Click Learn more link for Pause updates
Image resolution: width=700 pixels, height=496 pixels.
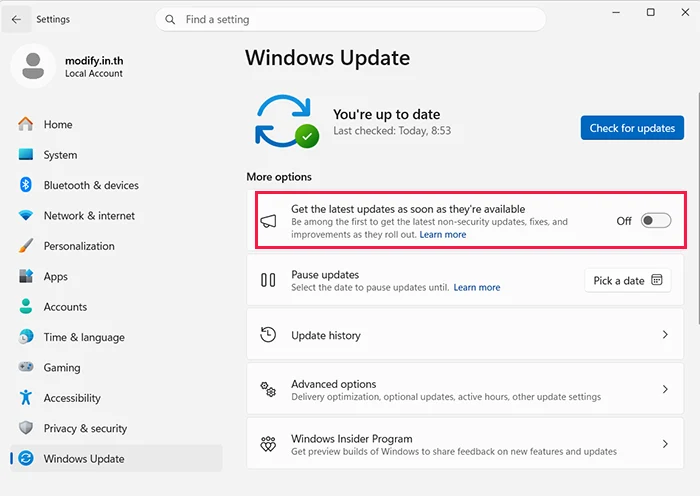coord(477,288)
